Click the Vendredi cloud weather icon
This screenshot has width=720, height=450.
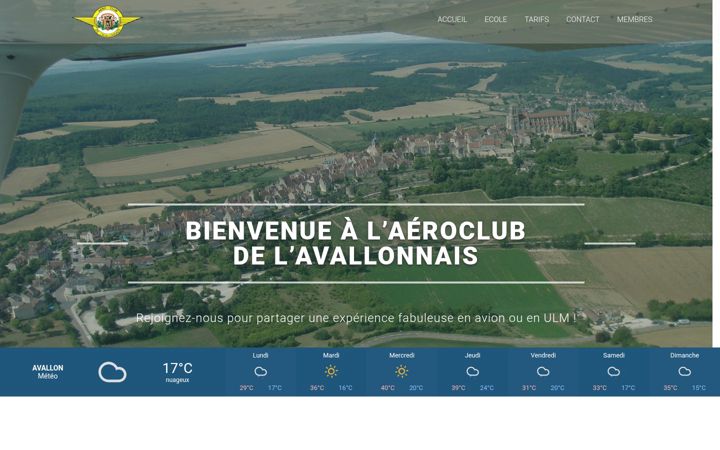pyautogui.click(x=543, y=371)
